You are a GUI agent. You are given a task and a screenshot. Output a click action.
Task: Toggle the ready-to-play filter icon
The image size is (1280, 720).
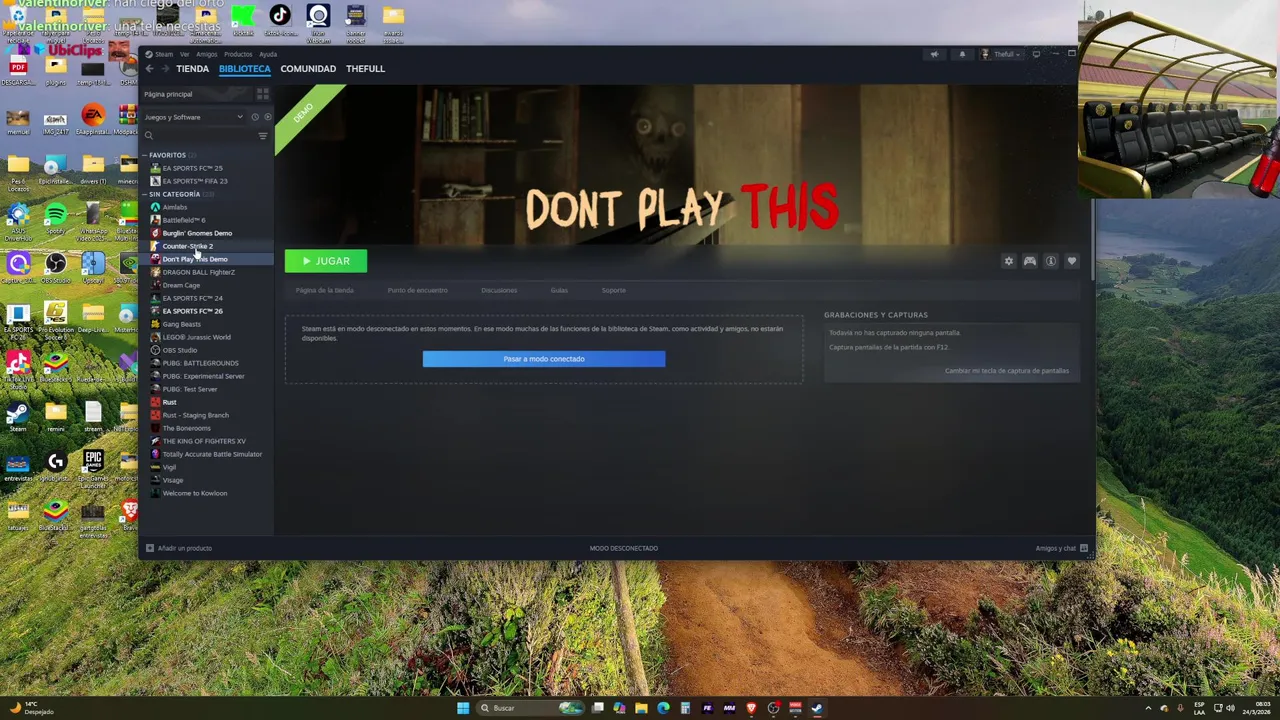point(267,117)
